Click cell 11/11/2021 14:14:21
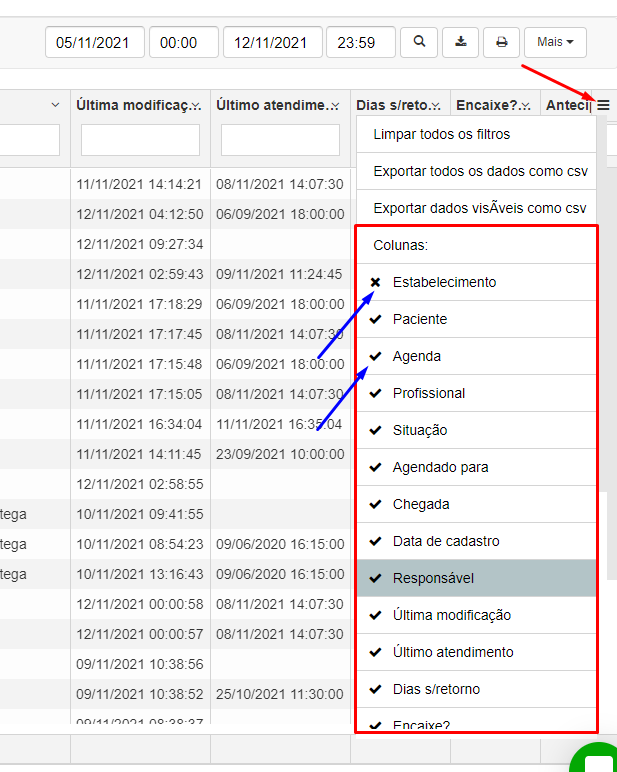 pos(139,184)
